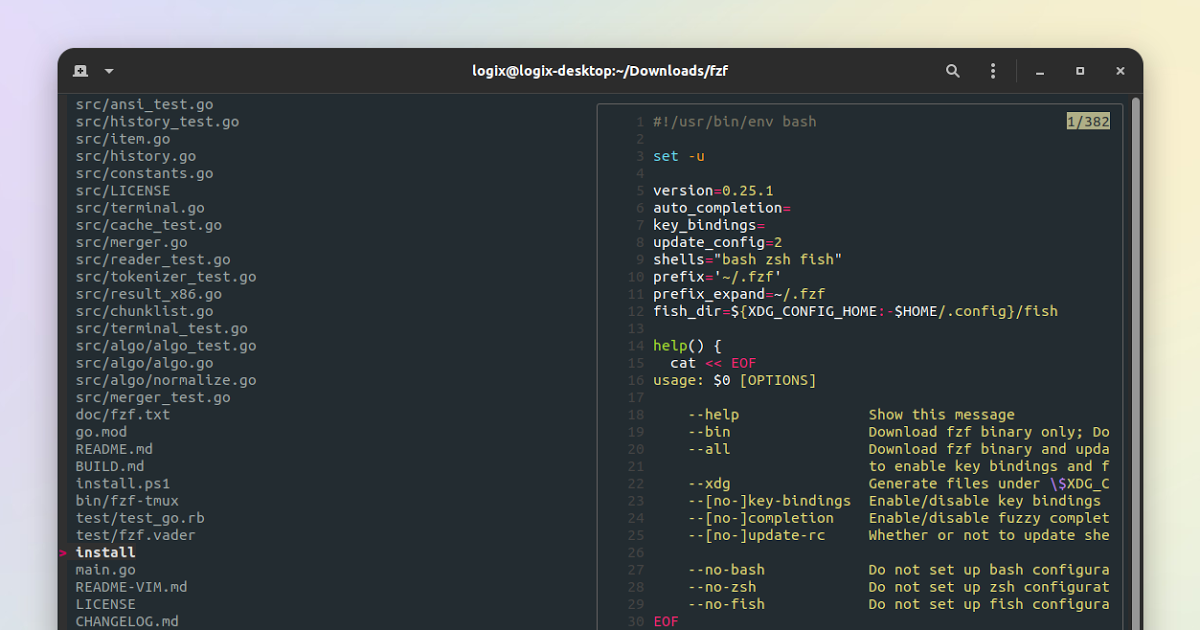Select CHANGELOG.md entry

(x=127, y=621)
